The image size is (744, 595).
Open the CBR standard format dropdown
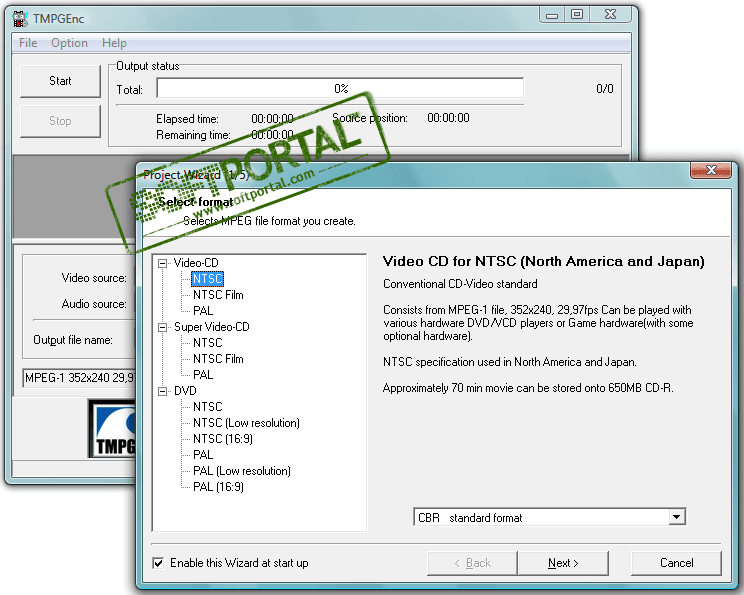pos(677,517)
